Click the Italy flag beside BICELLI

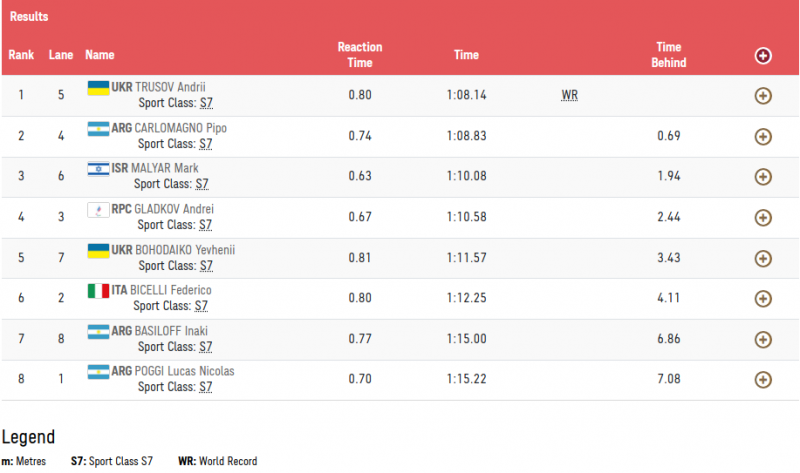[98, 290]
